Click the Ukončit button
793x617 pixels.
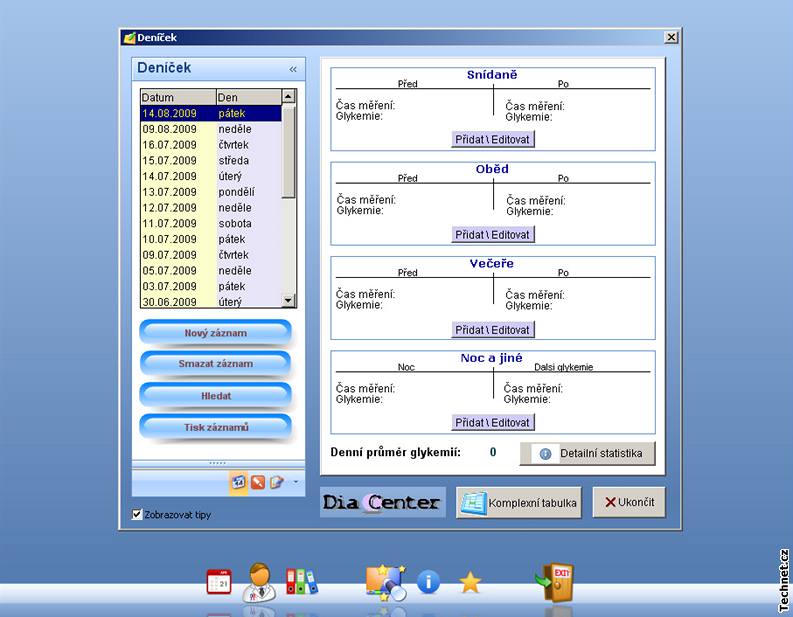[x=628, y=502]
